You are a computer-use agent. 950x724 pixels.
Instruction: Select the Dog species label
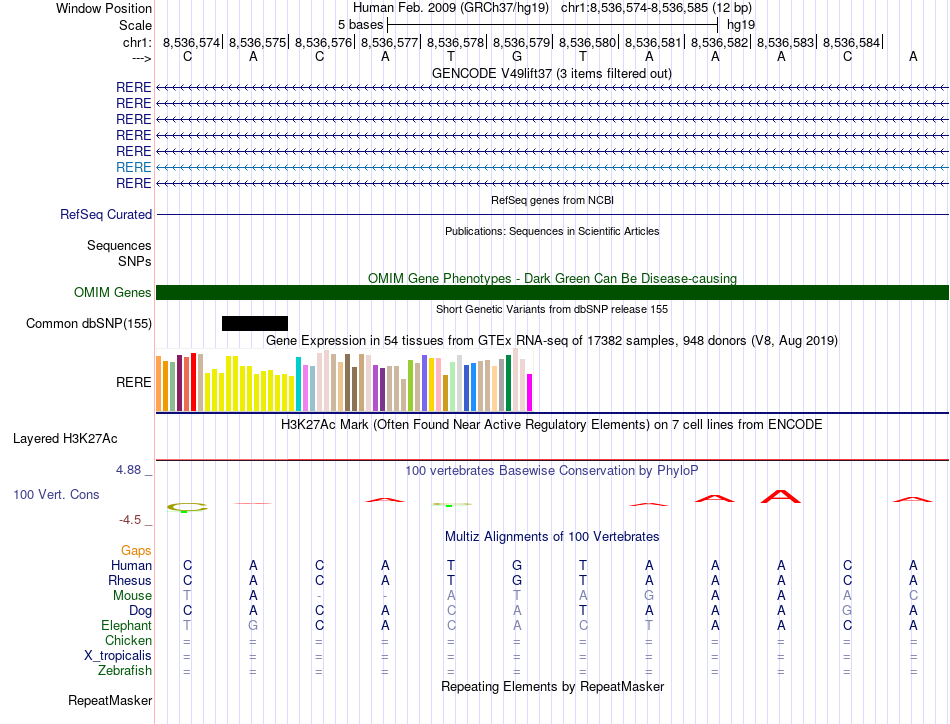tap(140, 611)
